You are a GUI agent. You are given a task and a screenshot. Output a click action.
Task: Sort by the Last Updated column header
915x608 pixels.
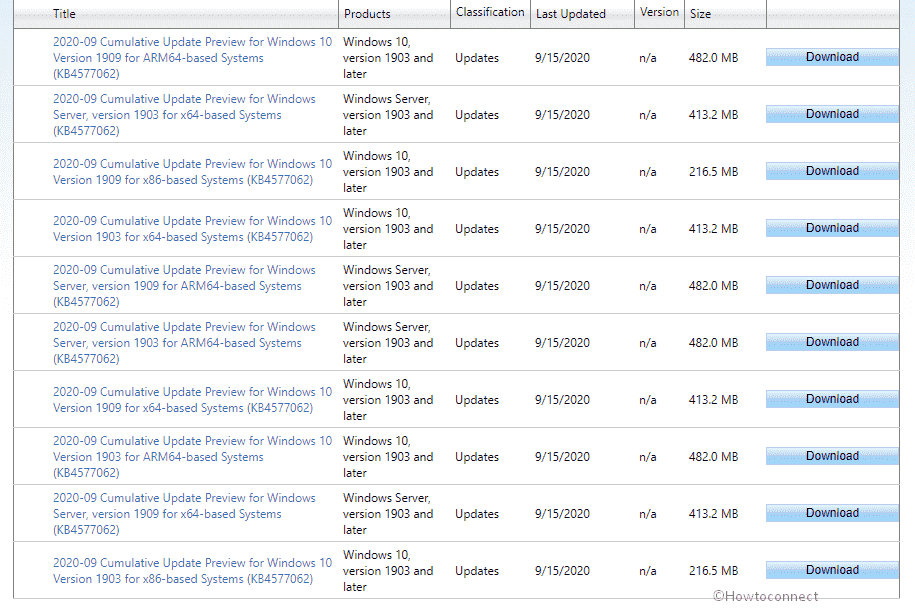pyautogui.click(x=570, y=14)
